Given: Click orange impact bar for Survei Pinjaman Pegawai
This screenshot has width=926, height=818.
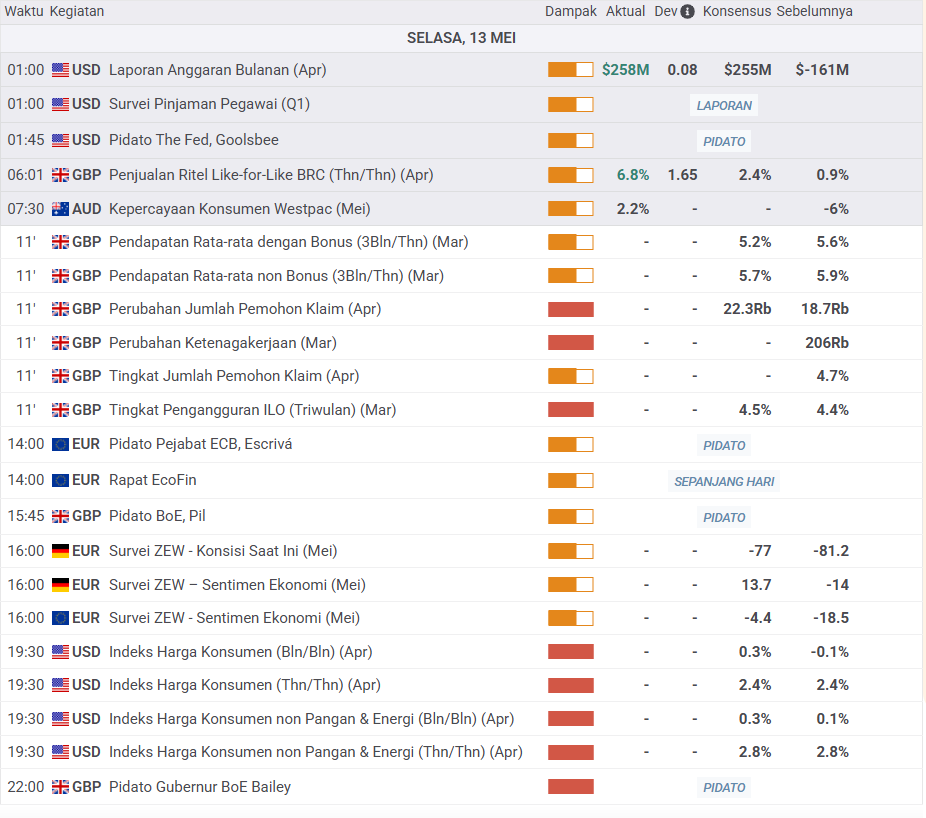Looking at the screenshot, I should [570, 104].
